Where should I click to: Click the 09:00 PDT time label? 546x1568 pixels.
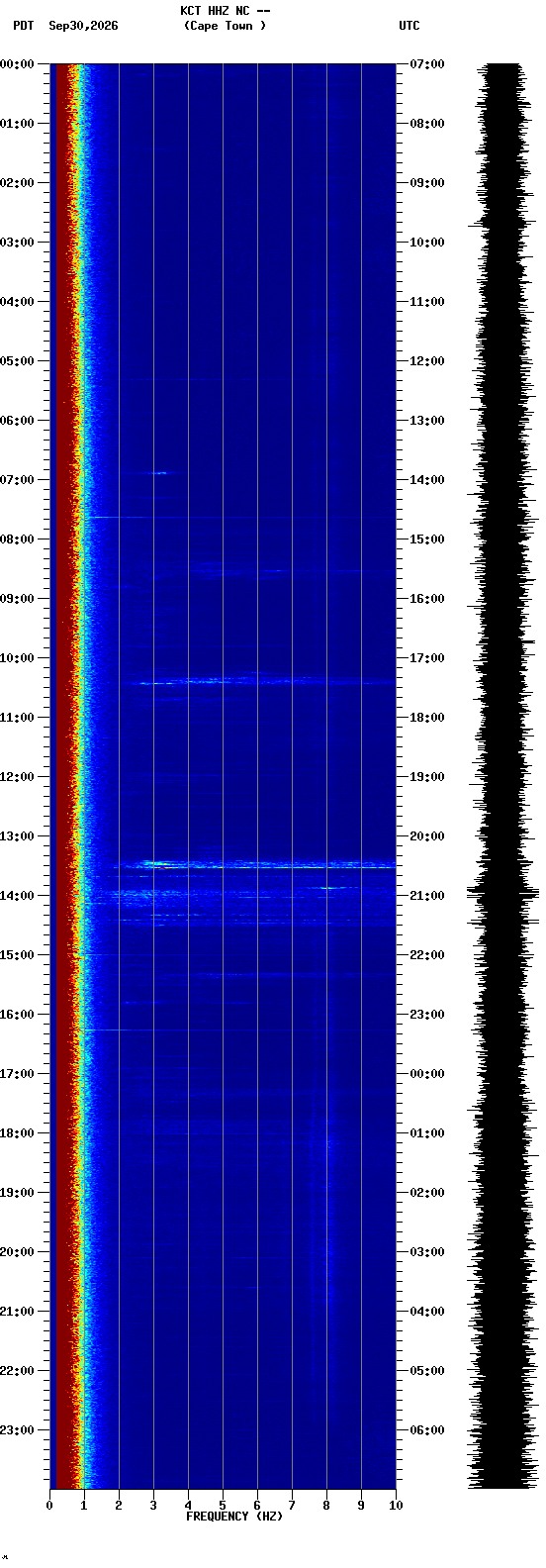17,599
